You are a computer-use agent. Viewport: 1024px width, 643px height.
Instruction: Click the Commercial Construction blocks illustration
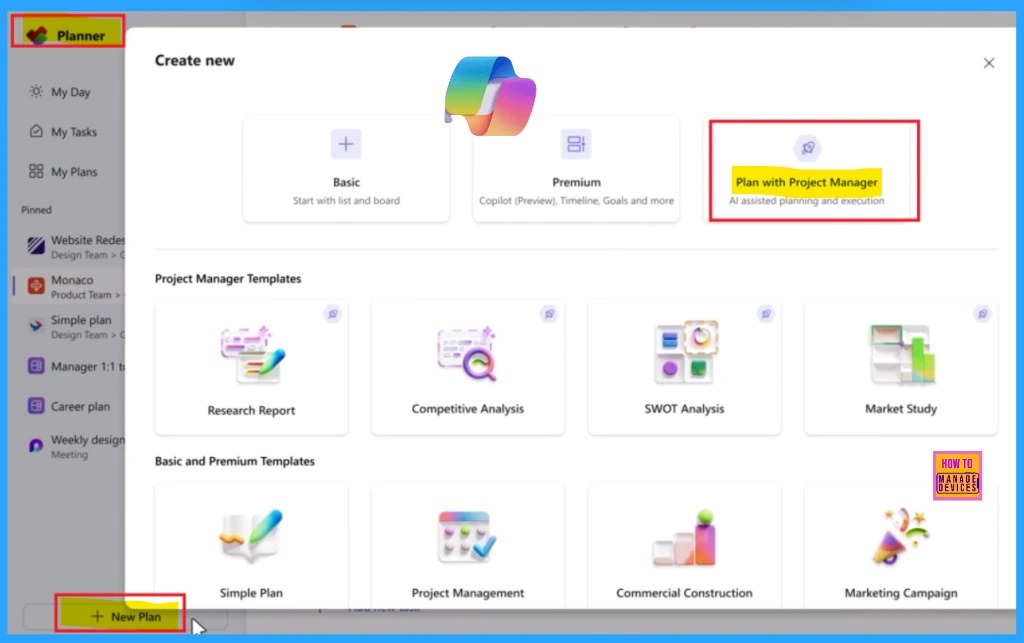click(685, 538)
